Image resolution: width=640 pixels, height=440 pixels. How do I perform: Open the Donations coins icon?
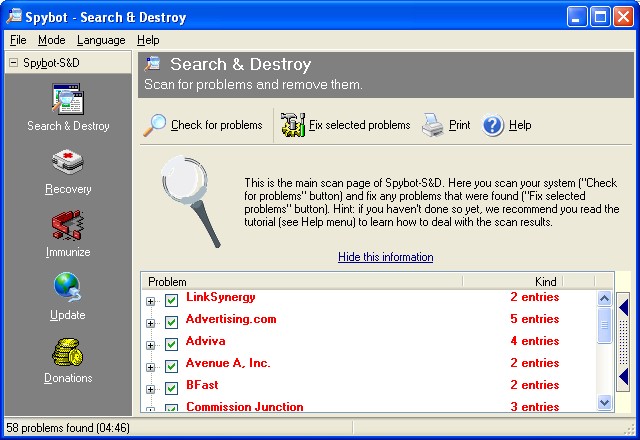(68, 352)
